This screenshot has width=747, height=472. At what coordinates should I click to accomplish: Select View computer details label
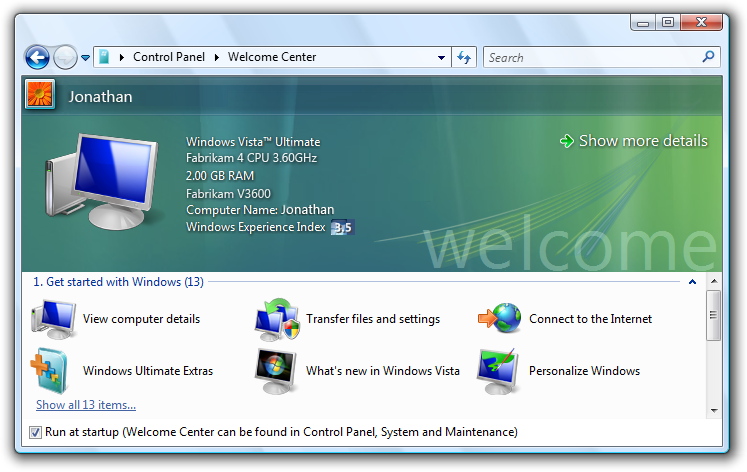pos(141,319)
